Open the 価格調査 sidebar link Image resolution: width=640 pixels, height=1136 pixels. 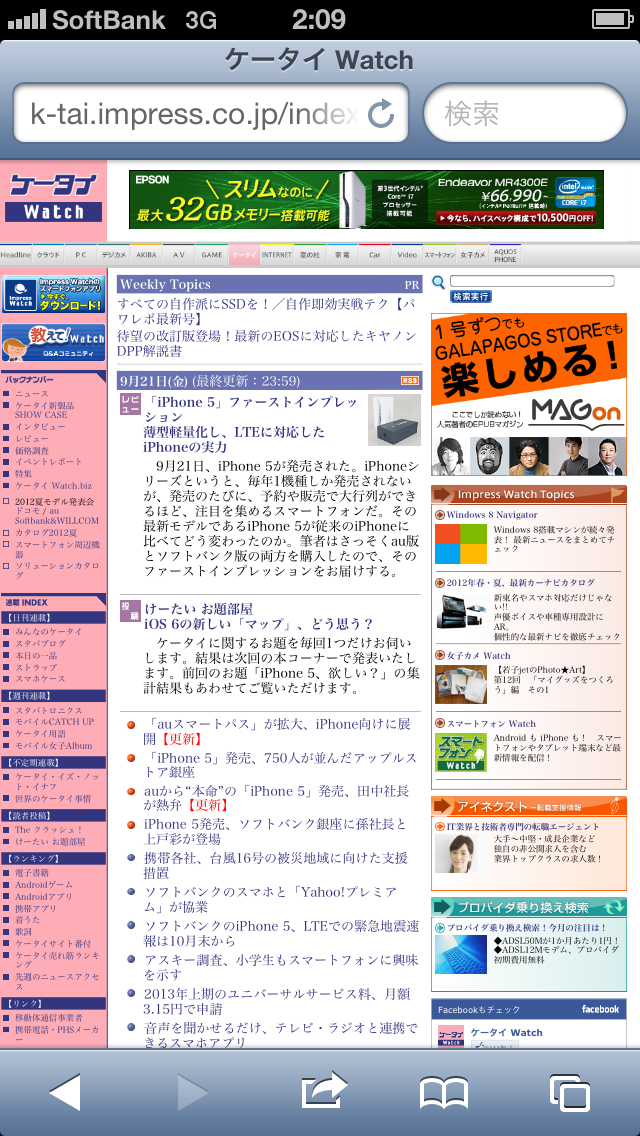click(x=32, y=450)
